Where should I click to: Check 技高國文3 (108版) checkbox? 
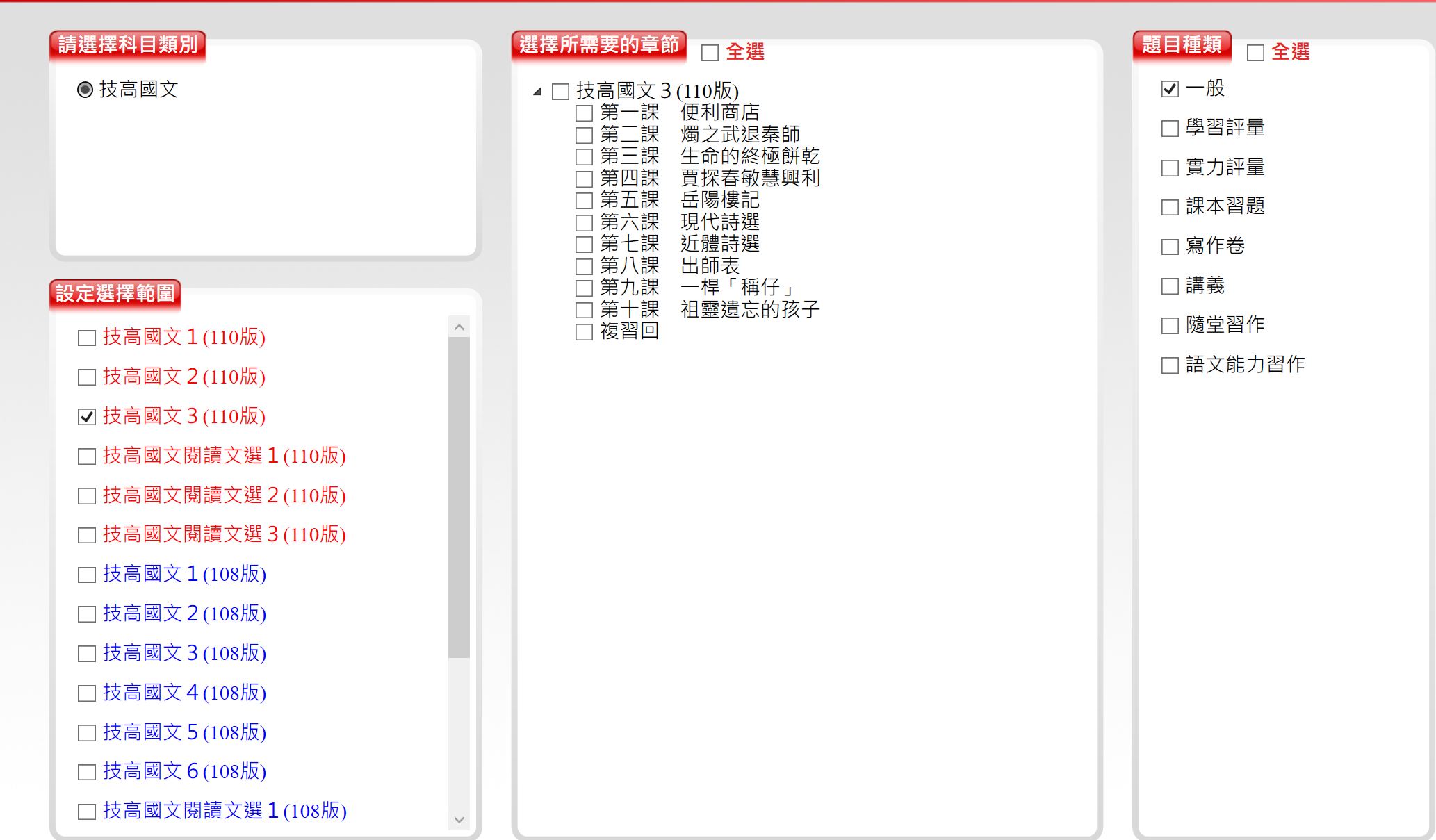click(x=87, y=654)
